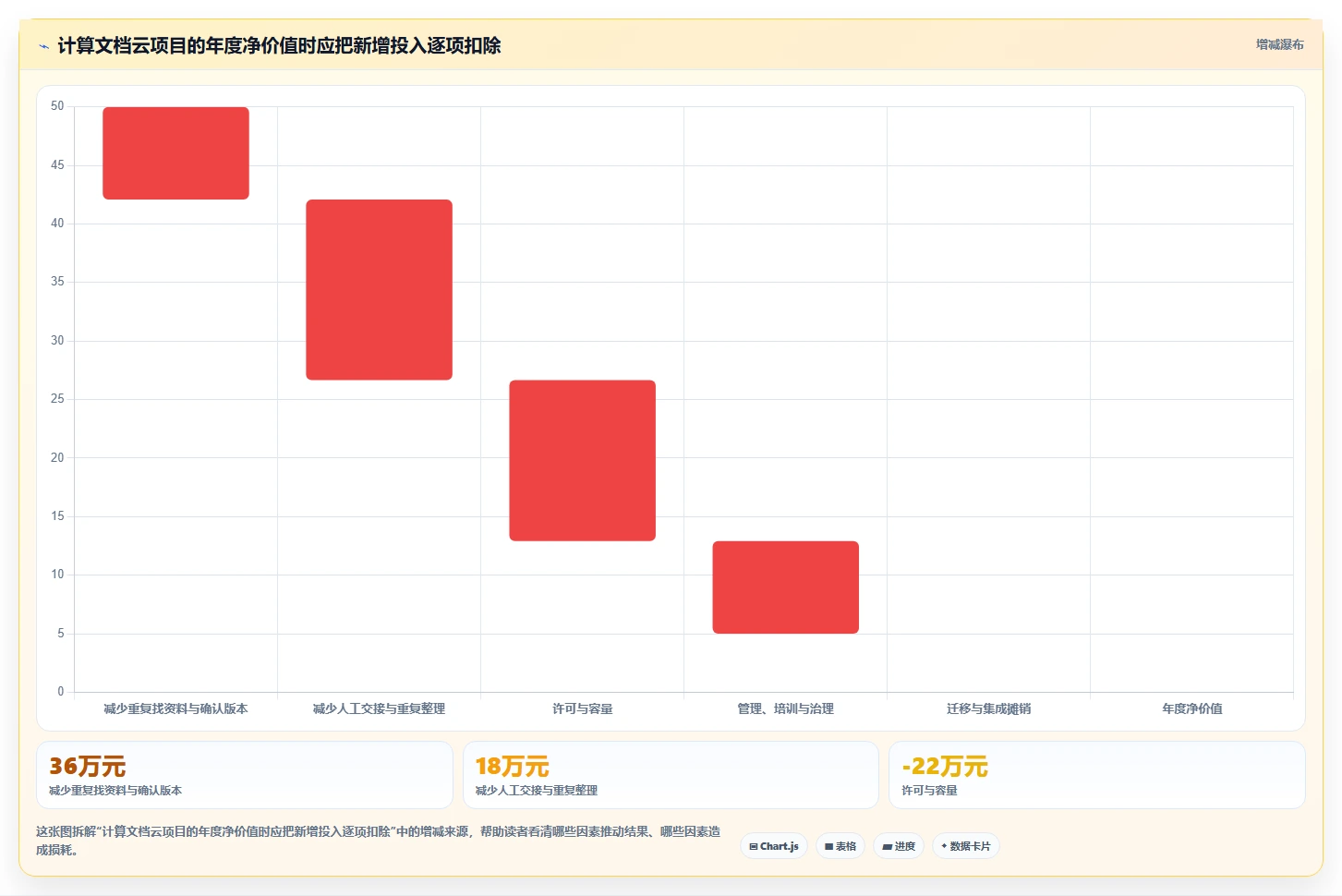Click the y-axis value 35
This screenshot has width=1342, height=896.
[x=57, y=282]
